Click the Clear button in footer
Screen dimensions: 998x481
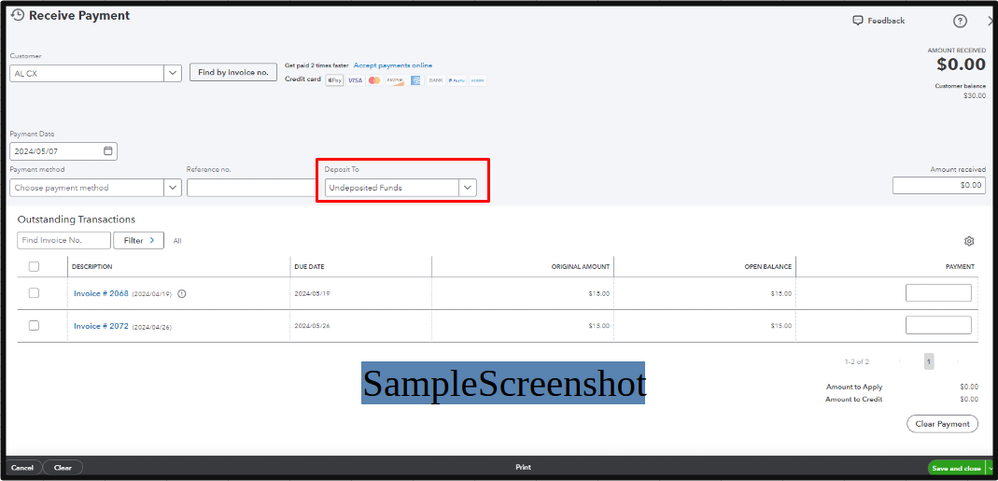[x=62, y=468]
